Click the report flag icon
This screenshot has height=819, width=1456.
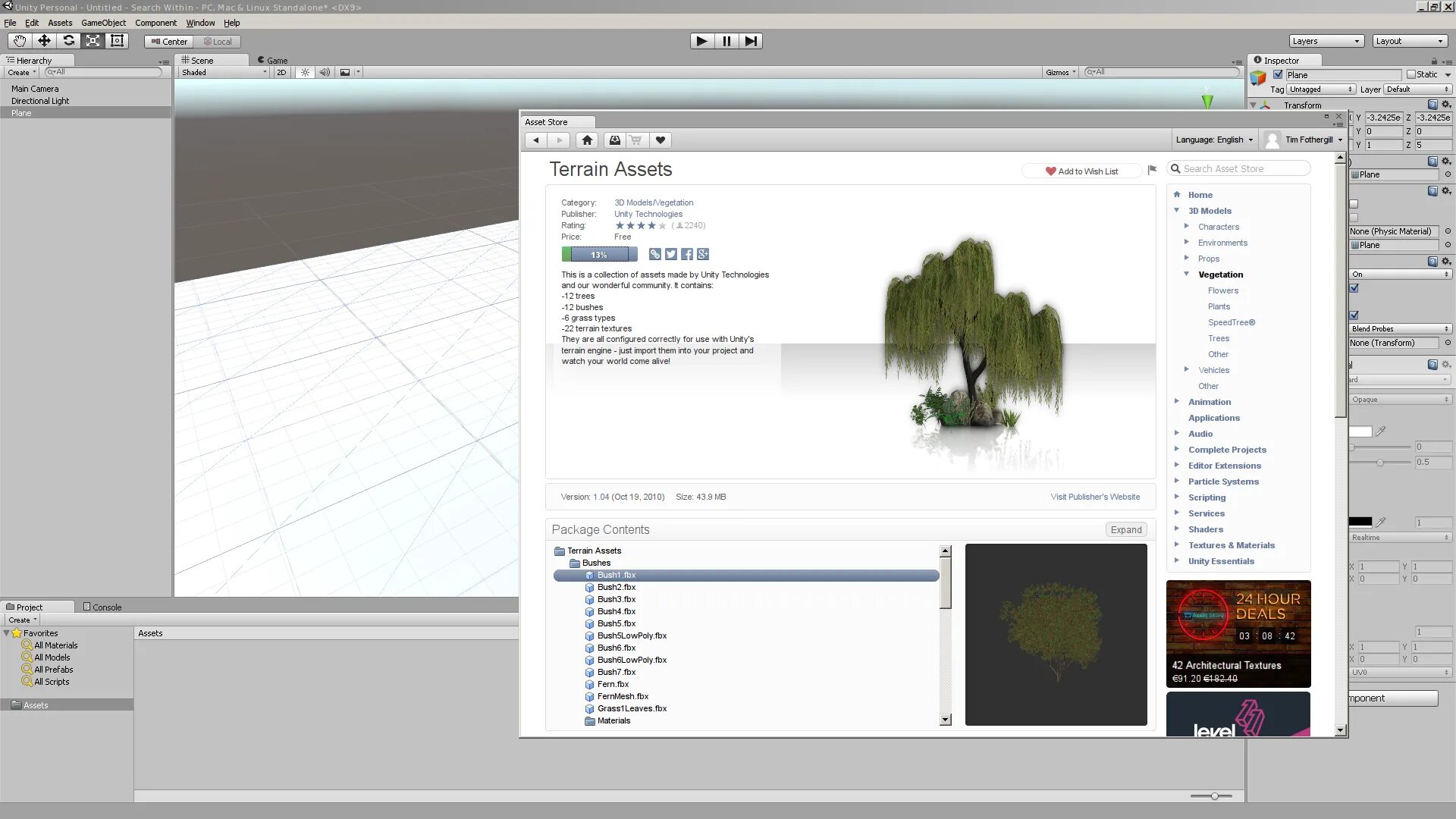pyautogui.click(x=1152, y=170)
